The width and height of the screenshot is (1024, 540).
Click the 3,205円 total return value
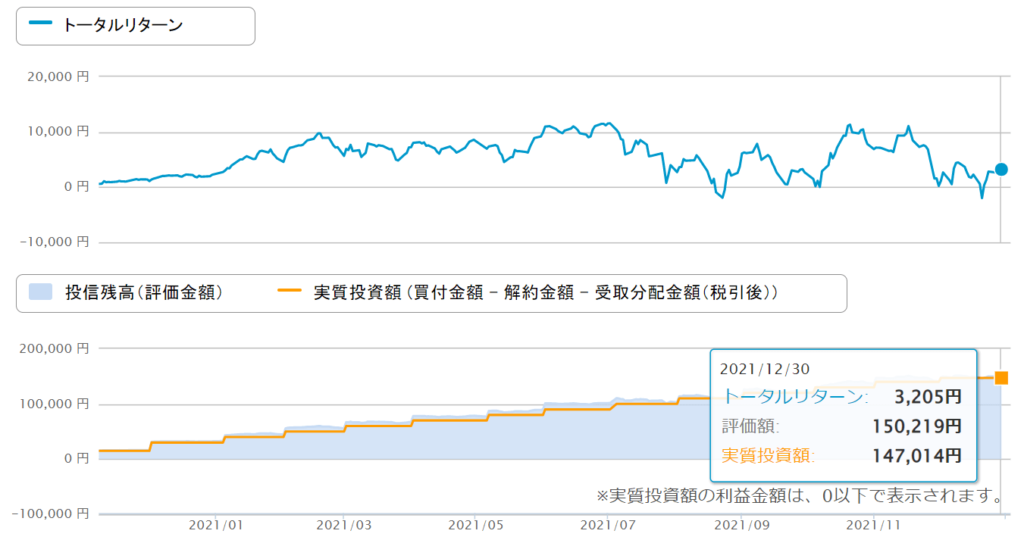coord(927,396)
